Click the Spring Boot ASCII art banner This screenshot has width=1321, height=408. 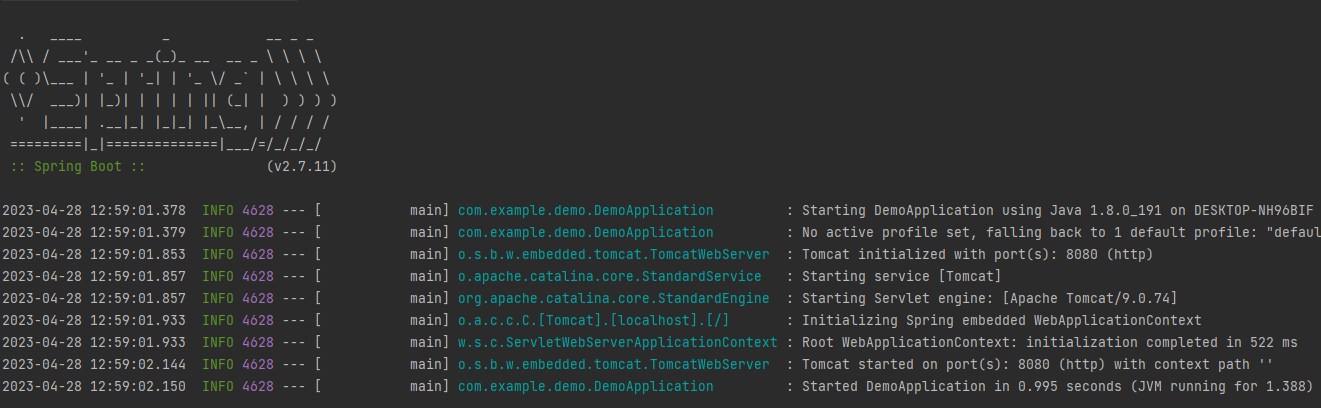pyautogui.click(x=170, y=100)
